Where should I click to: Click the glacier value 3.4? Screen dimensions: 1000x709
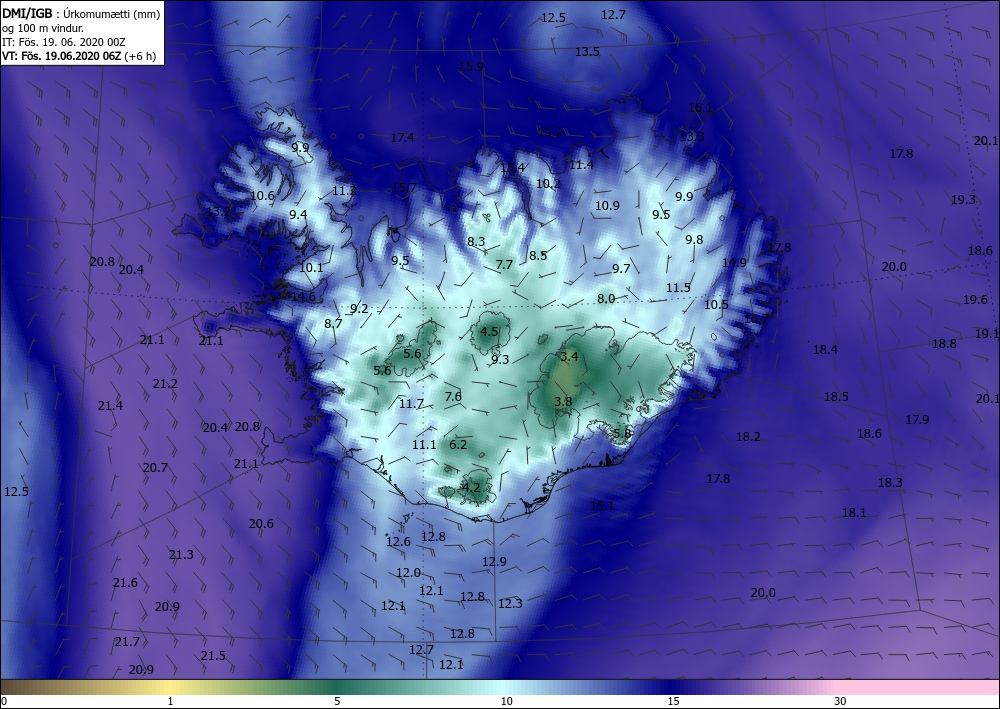point(569,356)
